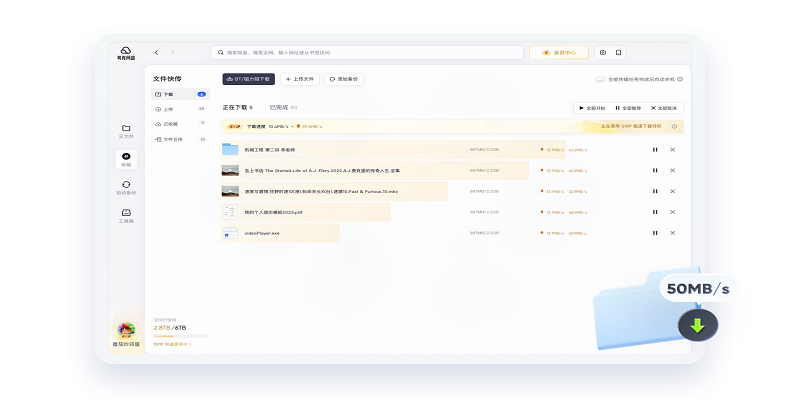Select the 传输 transfer sidebar icon

pyautogui.click(x=126, y=158)
